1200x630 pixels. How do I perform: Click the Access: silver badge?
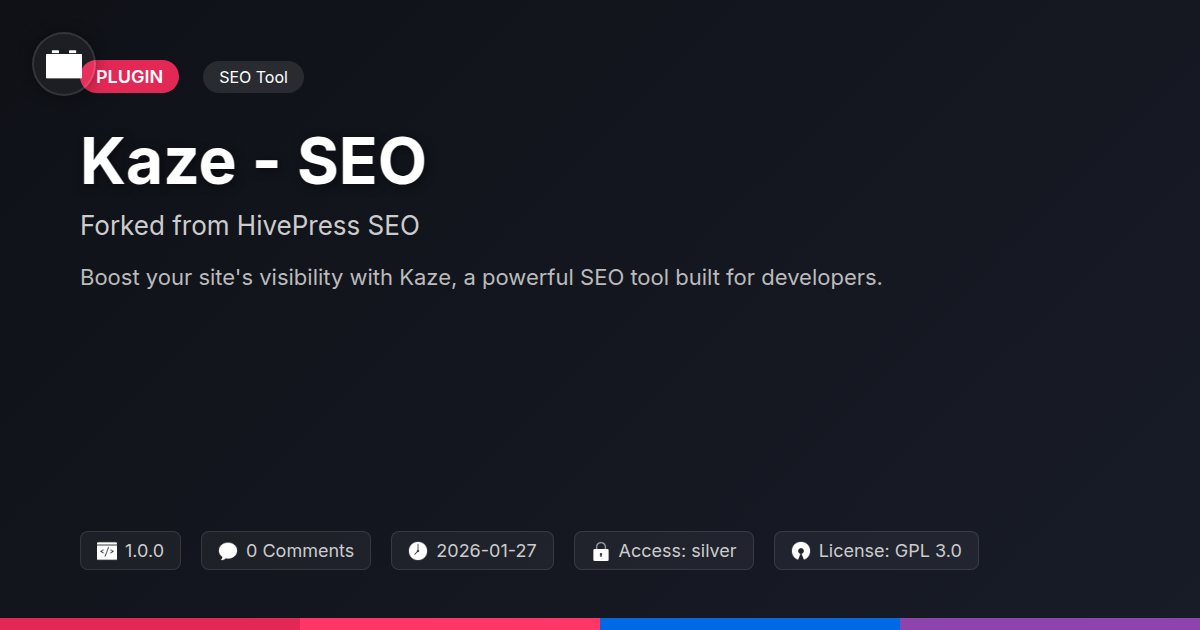pos(664,551)
